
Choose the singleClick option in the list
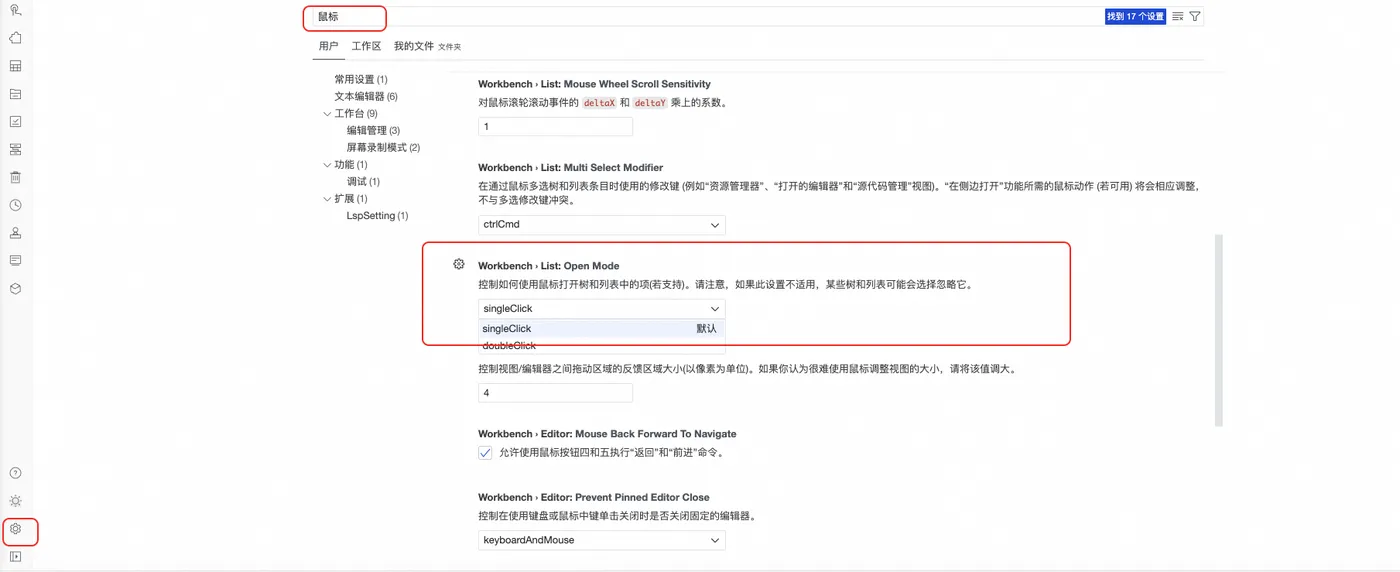[x=602, y=329]
